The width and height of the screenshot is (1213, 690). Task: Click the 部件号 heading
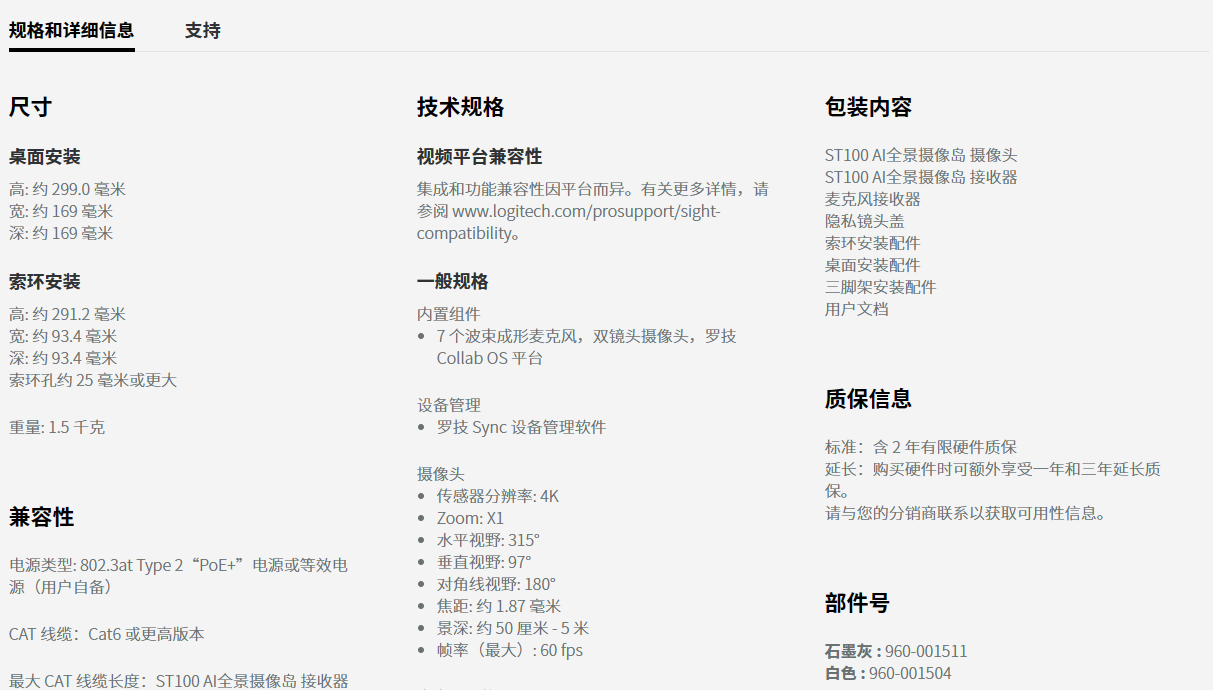click(857, 603)
